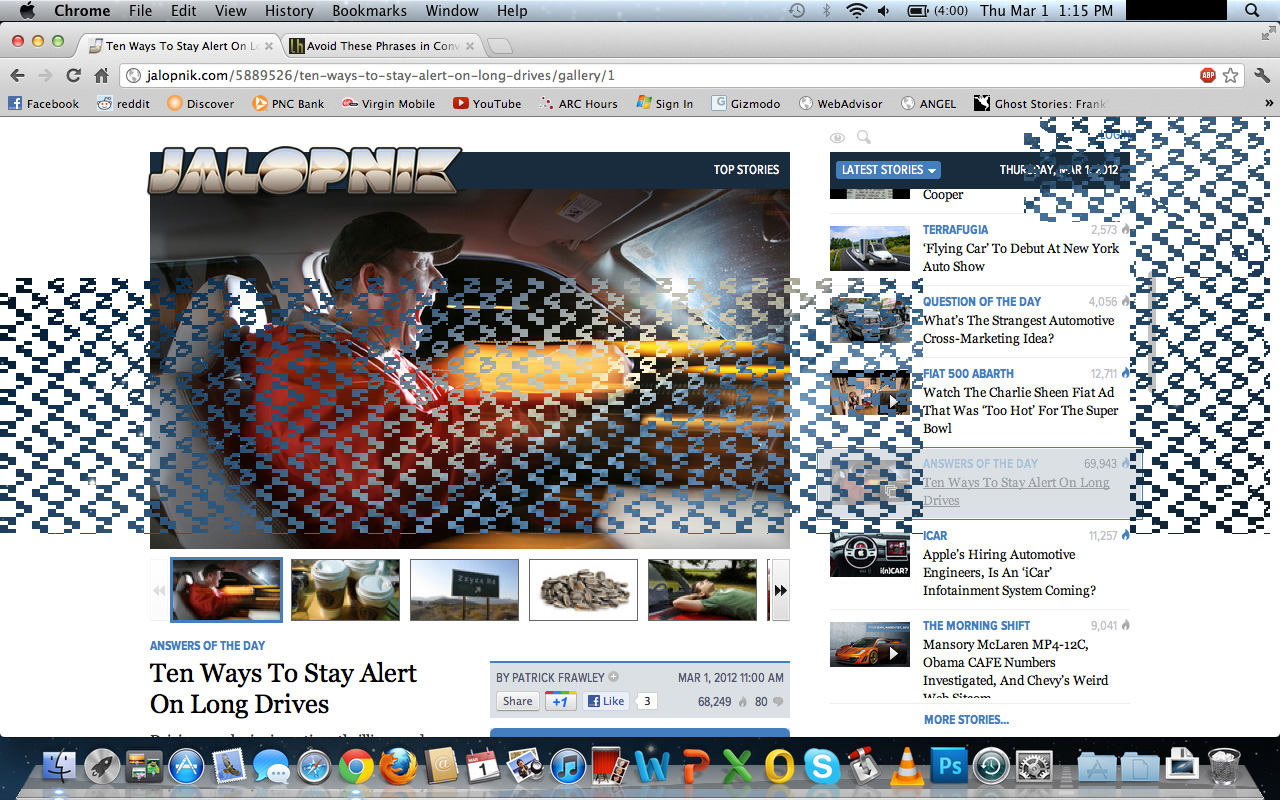The height and width of the screenshot is (800, 1280).
Task: Open Messages chat bubbles in Dock
Action: click(271, 768)
